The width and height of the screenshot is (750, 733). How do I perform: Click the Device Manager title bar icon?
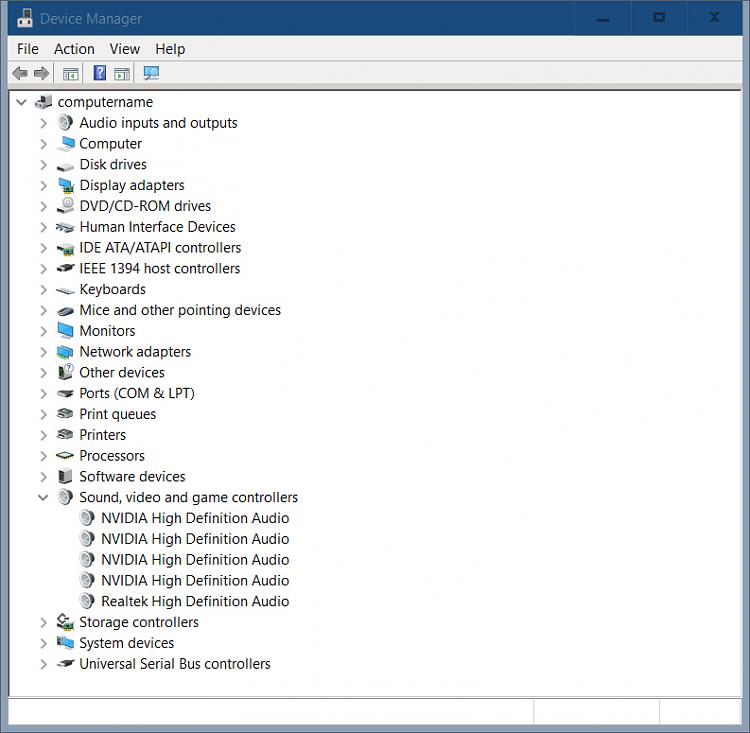click(25, 19)
